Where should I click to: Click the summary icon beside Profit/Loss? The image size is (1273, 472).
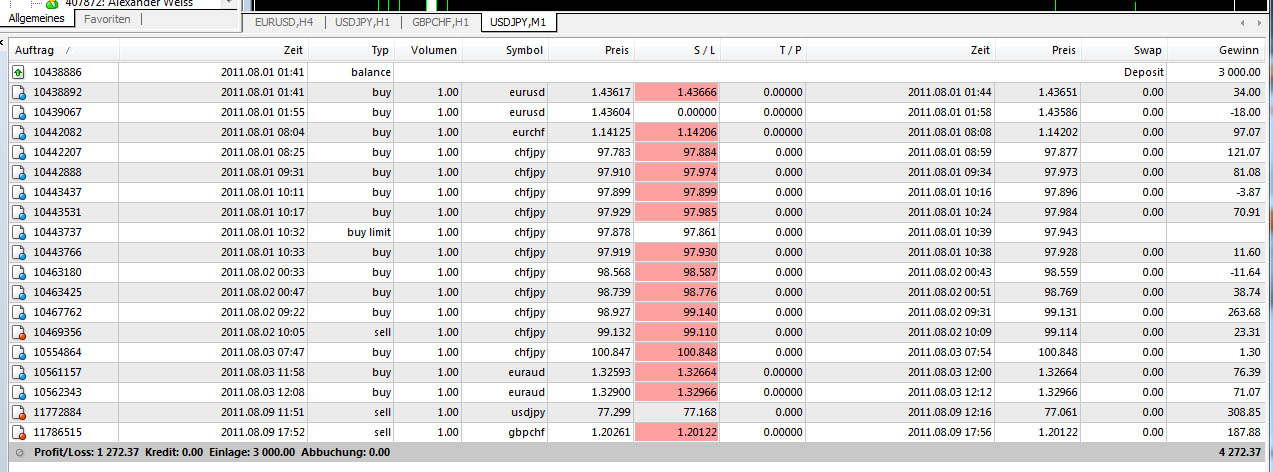tap(19, 452)
